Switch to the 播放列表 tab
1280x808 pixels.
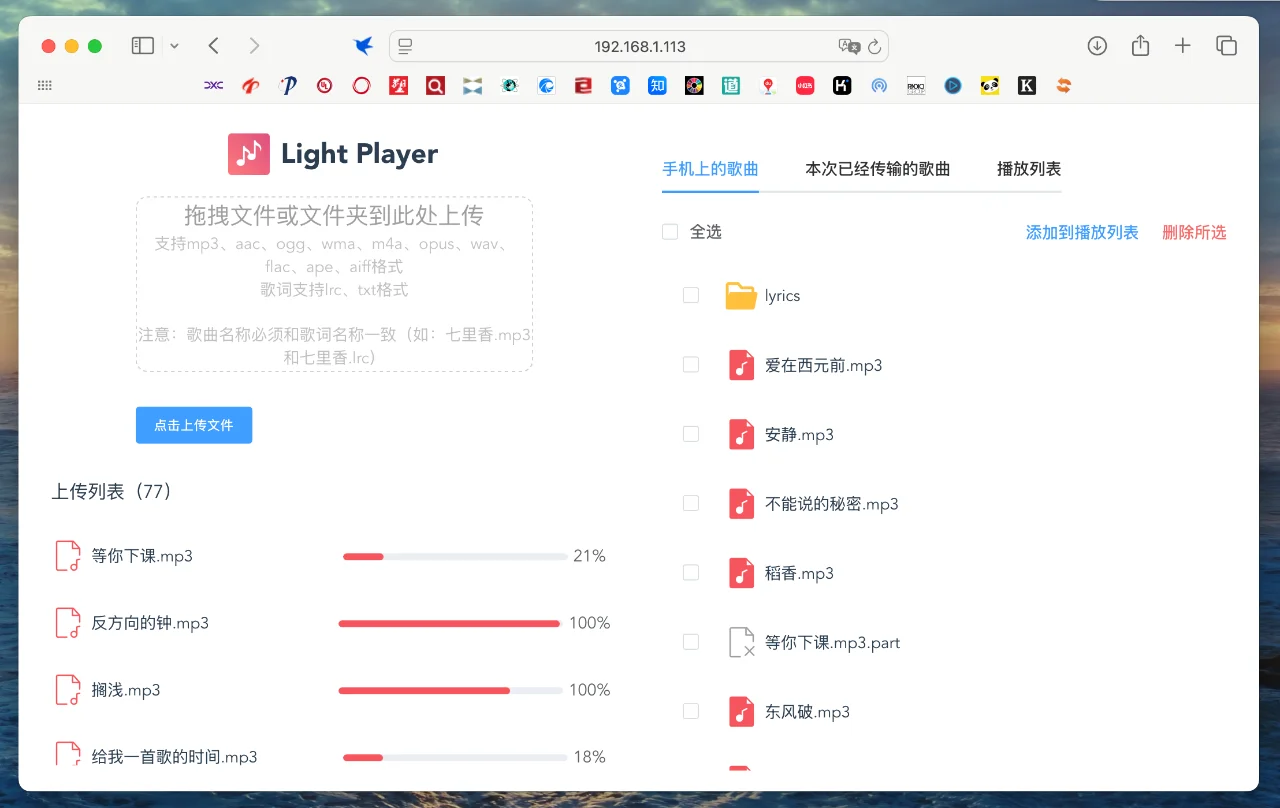(x=1028, y=169)
